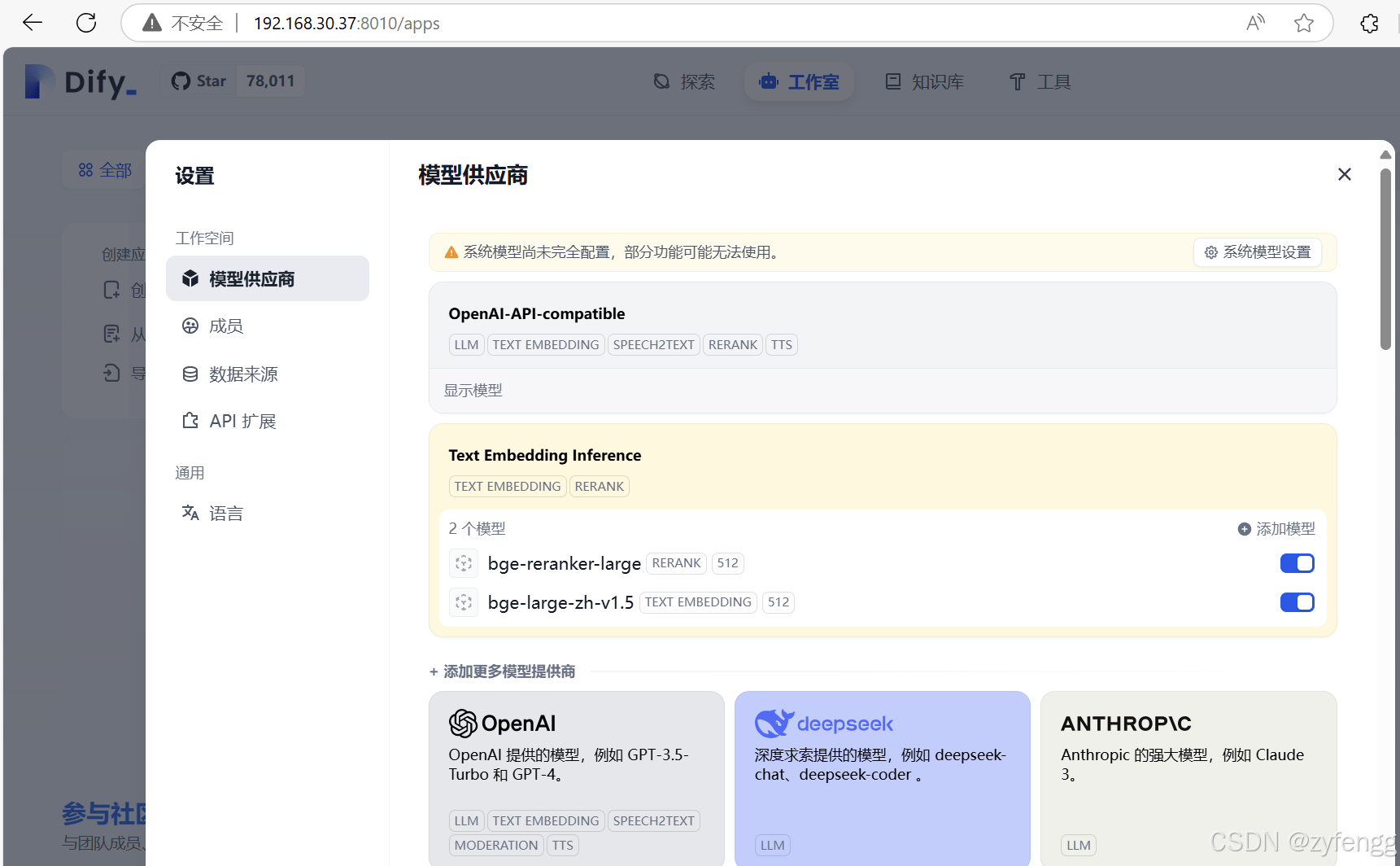Select the Anthropic provider card
This screenshot has height=866, width=1400.
click(1188, 778)
